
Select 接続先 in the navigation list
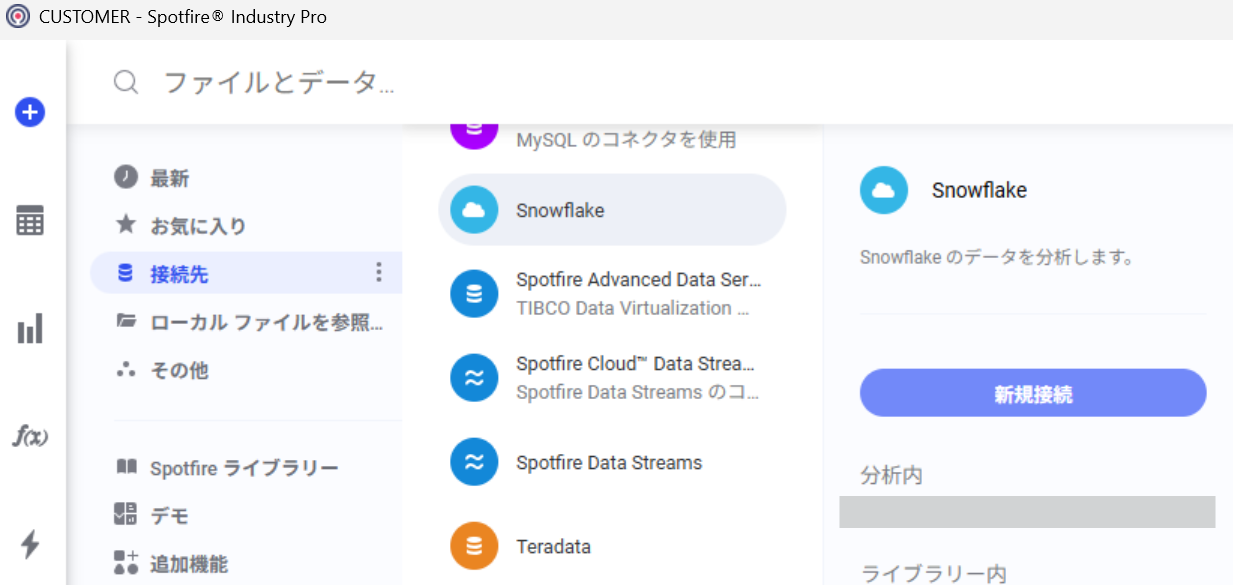[x=246, y=273]
